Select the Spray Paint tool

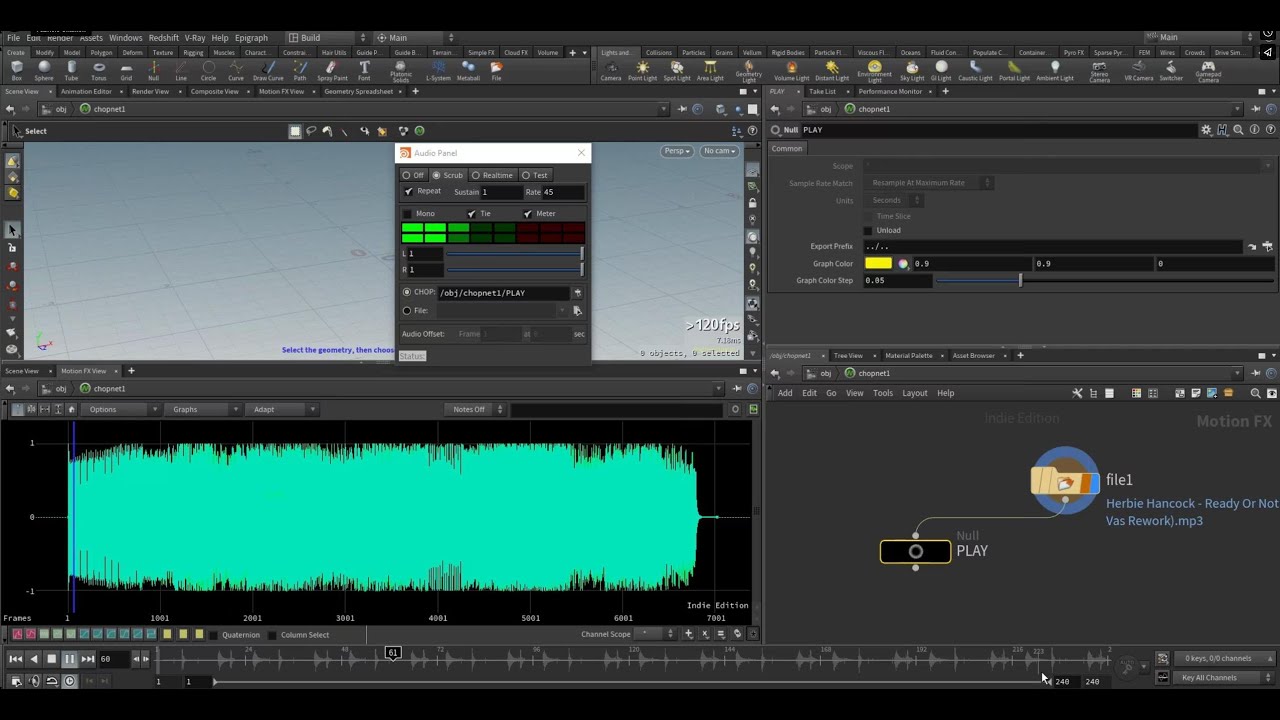coord(332,71)
